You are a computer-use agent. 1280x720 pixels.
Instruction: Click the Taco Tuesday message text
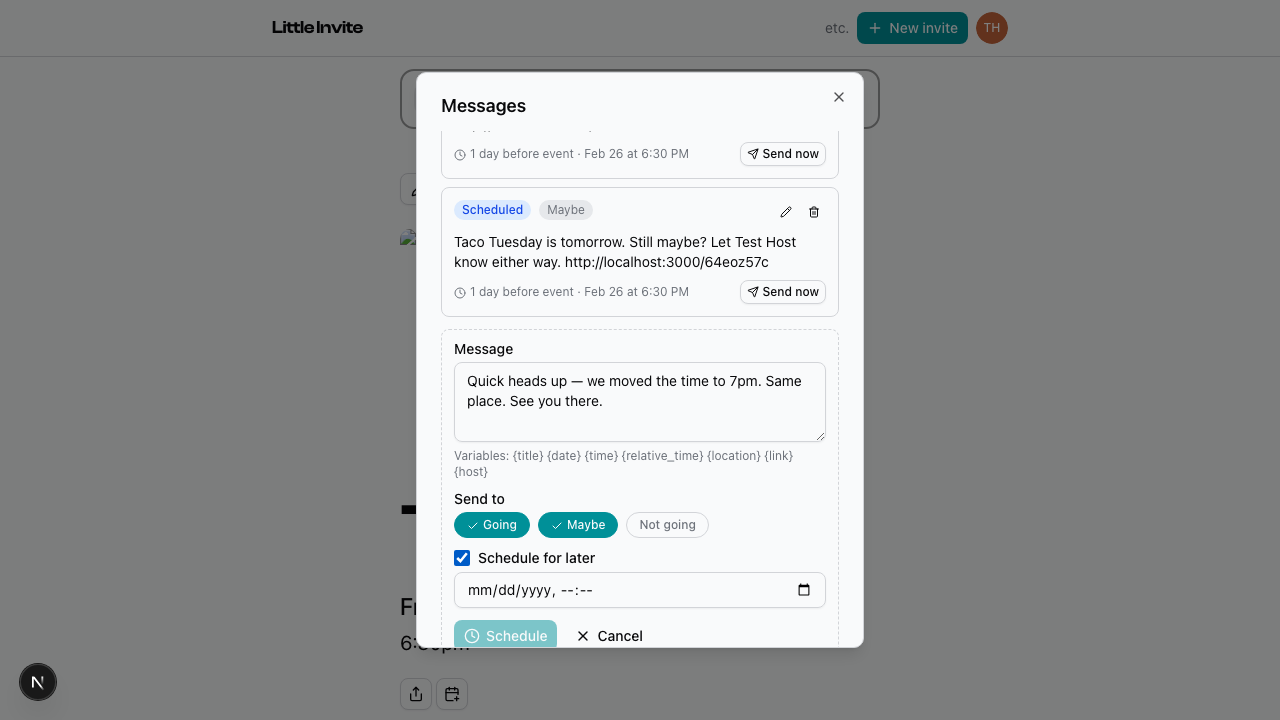point(625,252)
